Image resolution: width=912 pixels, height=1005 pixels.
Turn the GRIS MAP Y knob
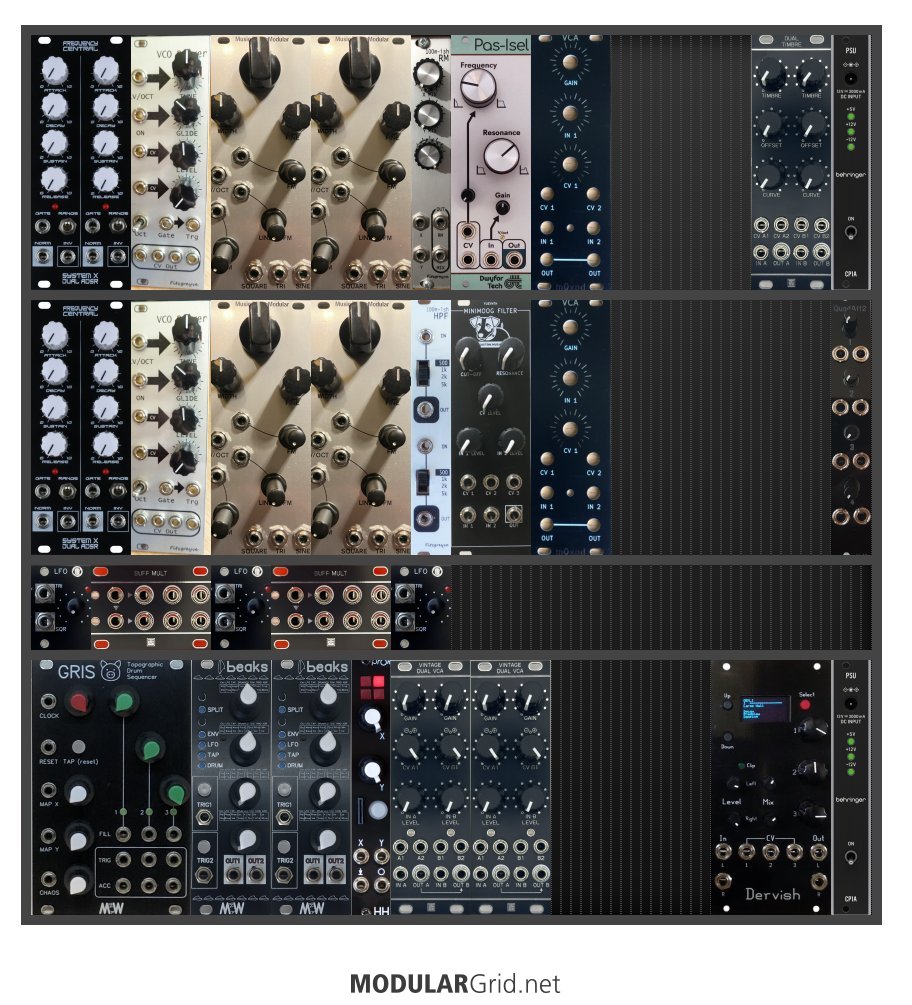[78, 837]
